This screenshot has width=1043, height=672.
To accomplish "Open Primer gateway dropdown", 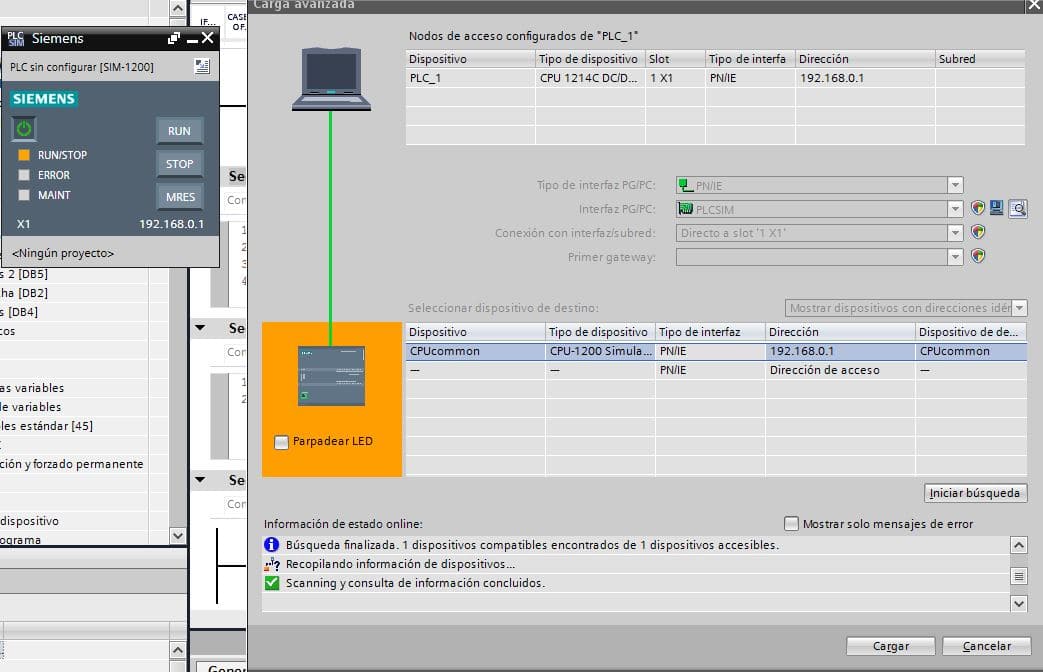I will point(955,257).
